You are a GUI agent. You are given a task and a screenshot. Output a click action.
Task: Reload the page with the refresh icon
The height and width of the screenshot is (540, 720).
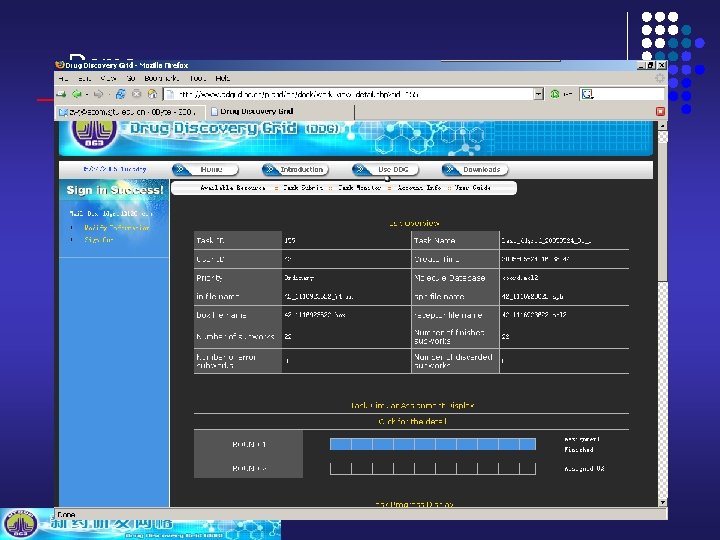[x=120, y=94]
